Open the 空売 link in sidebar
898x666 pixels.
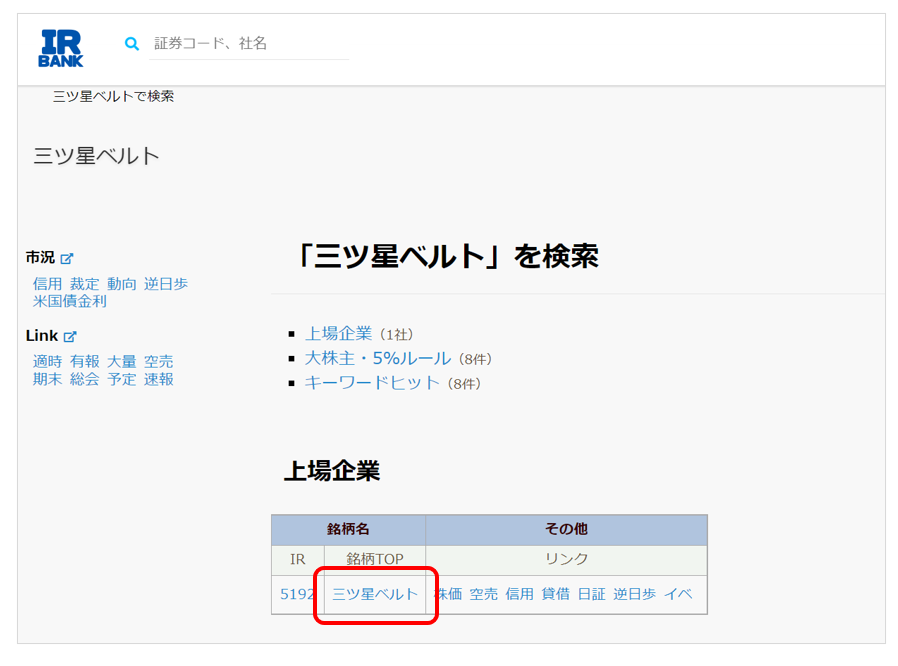coord(158,362)
